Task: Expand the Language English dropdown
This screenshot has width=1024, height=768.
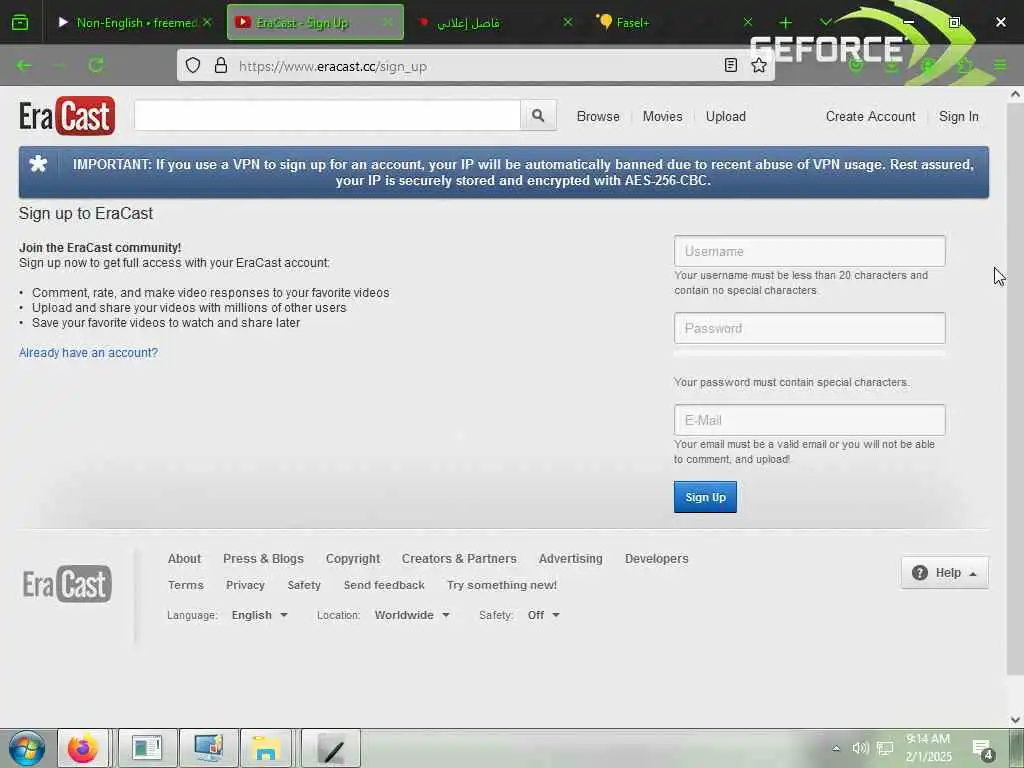Action: [x=260, y=615]
